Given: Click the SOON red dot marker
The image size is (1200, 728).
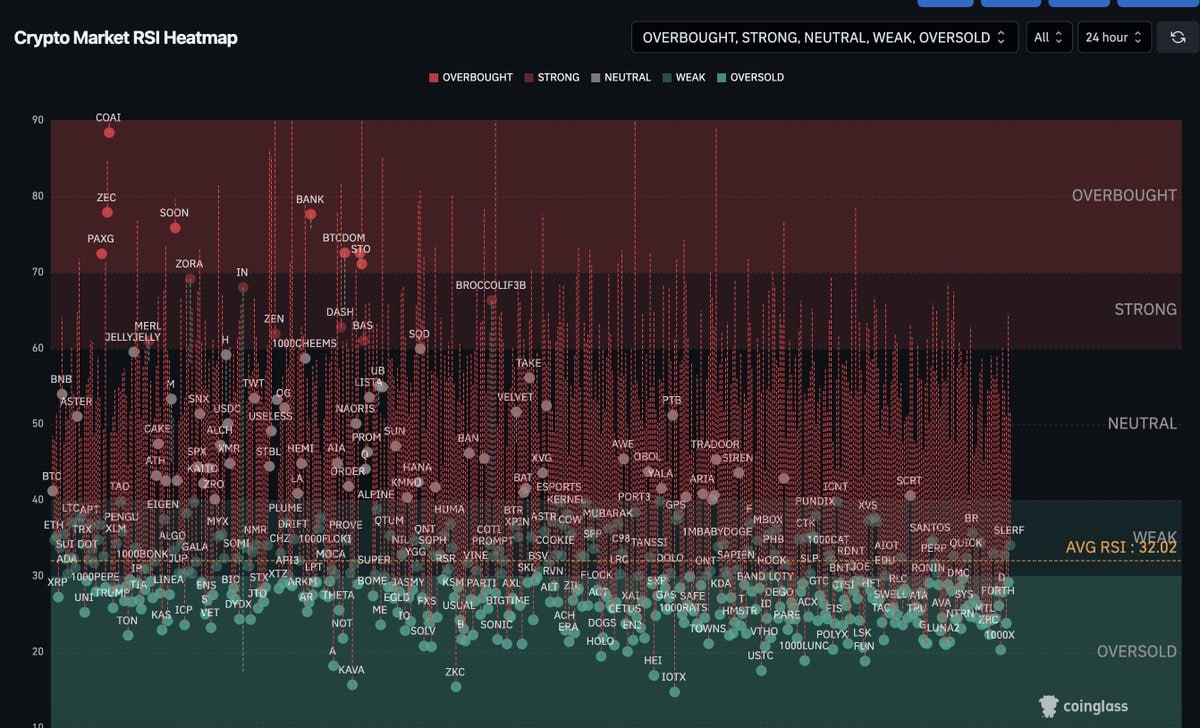Looking at the screenshot, I should [x=175, y=228].
